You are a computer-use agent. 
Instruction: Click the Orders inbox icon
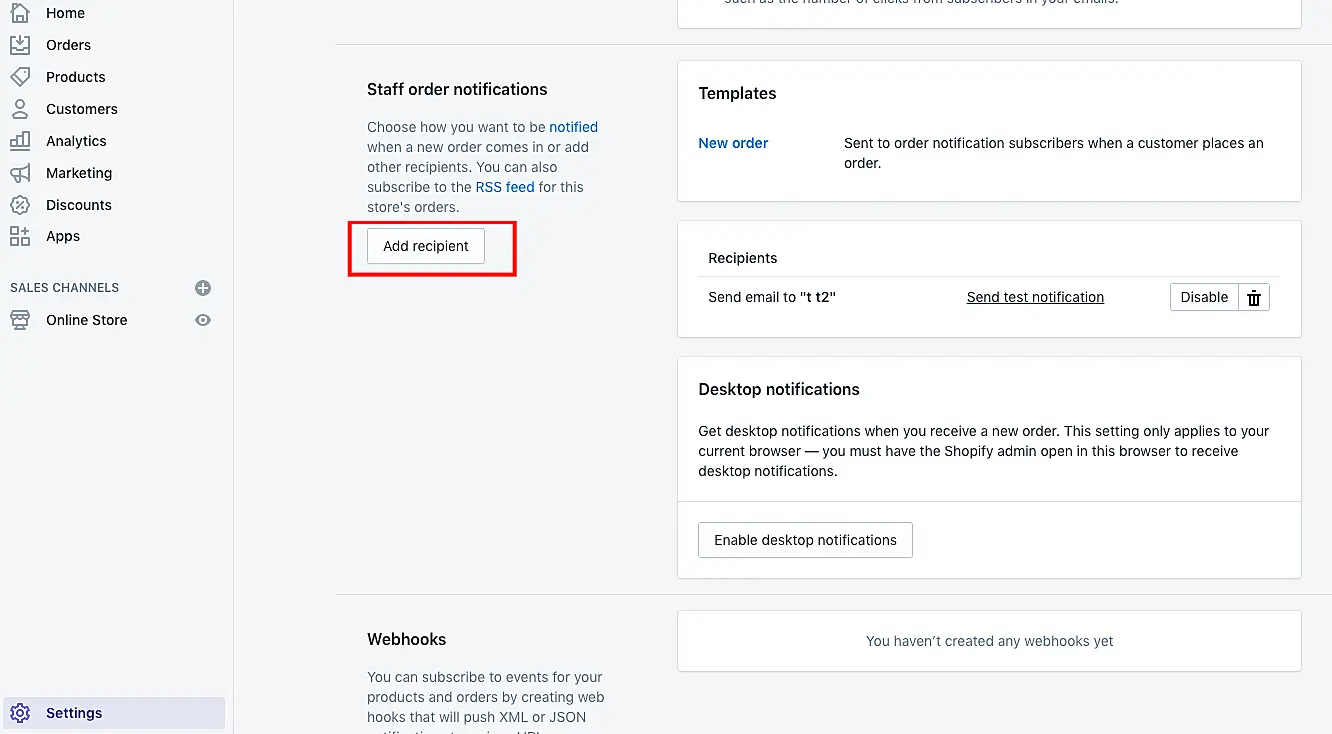20,45
